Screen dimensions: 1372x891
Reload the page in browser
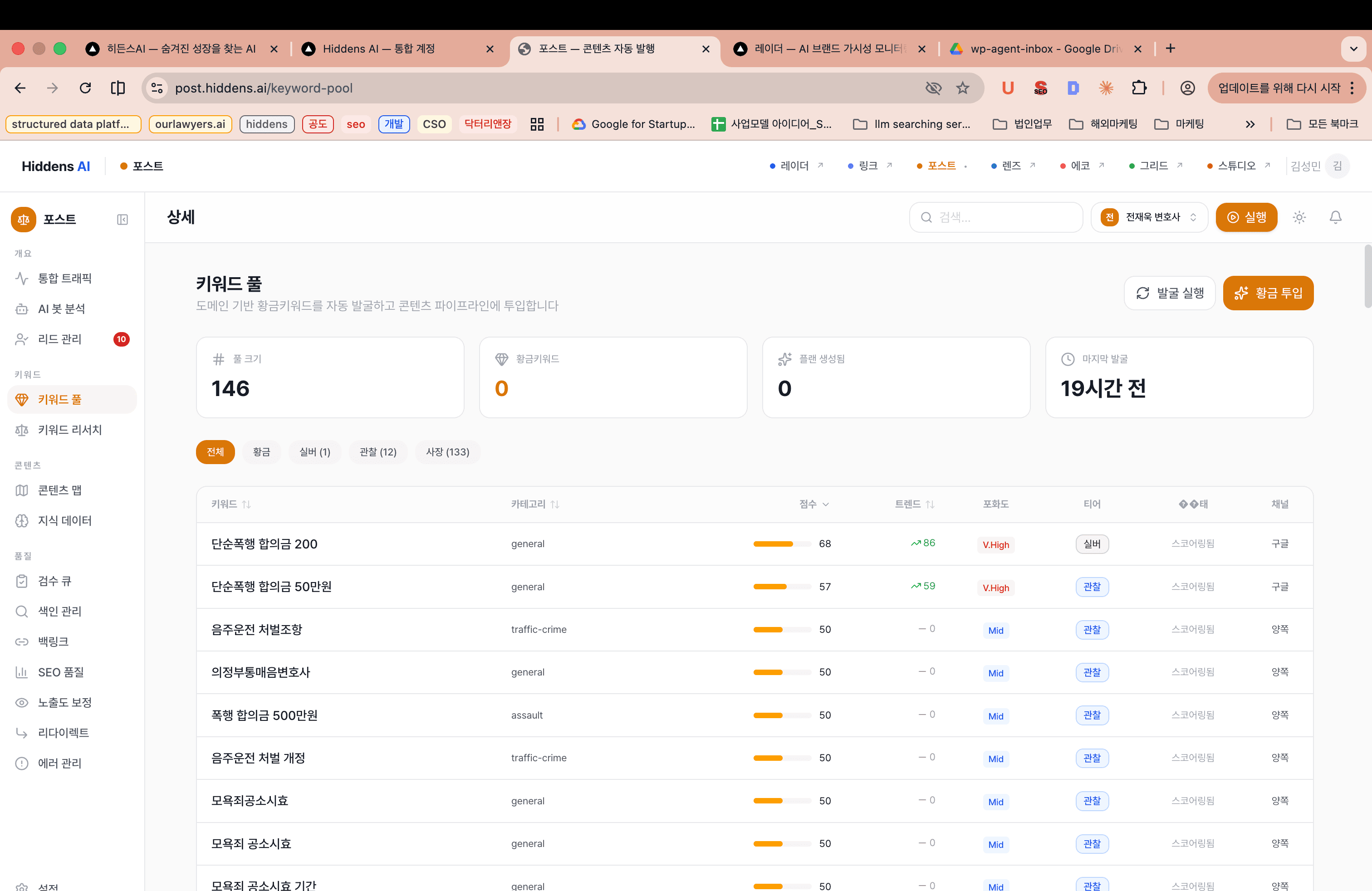pyautogui.click(x=85, y=88)
